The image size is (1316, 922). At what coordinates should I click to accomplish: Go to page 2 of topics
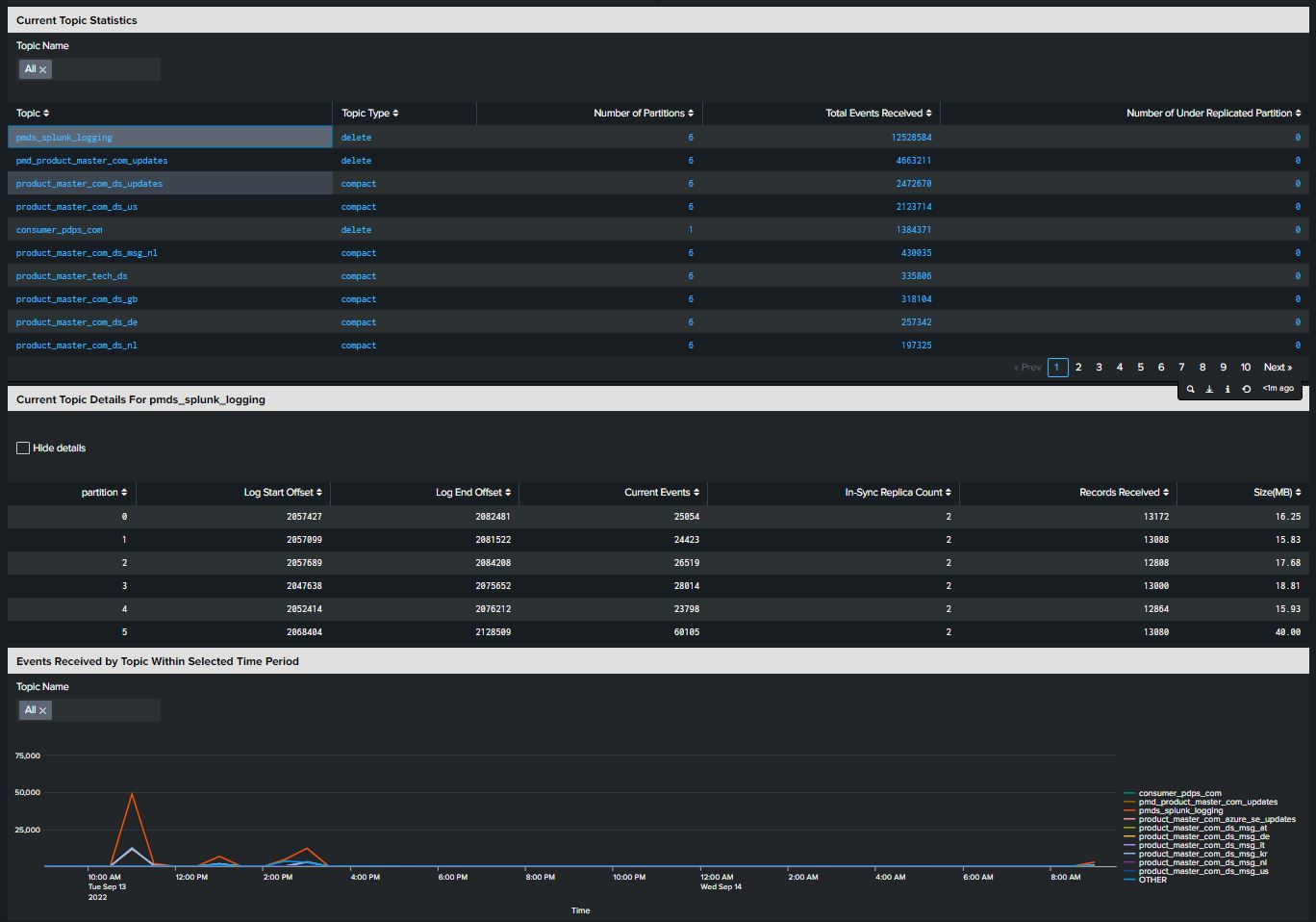[x=1078, y=367]
